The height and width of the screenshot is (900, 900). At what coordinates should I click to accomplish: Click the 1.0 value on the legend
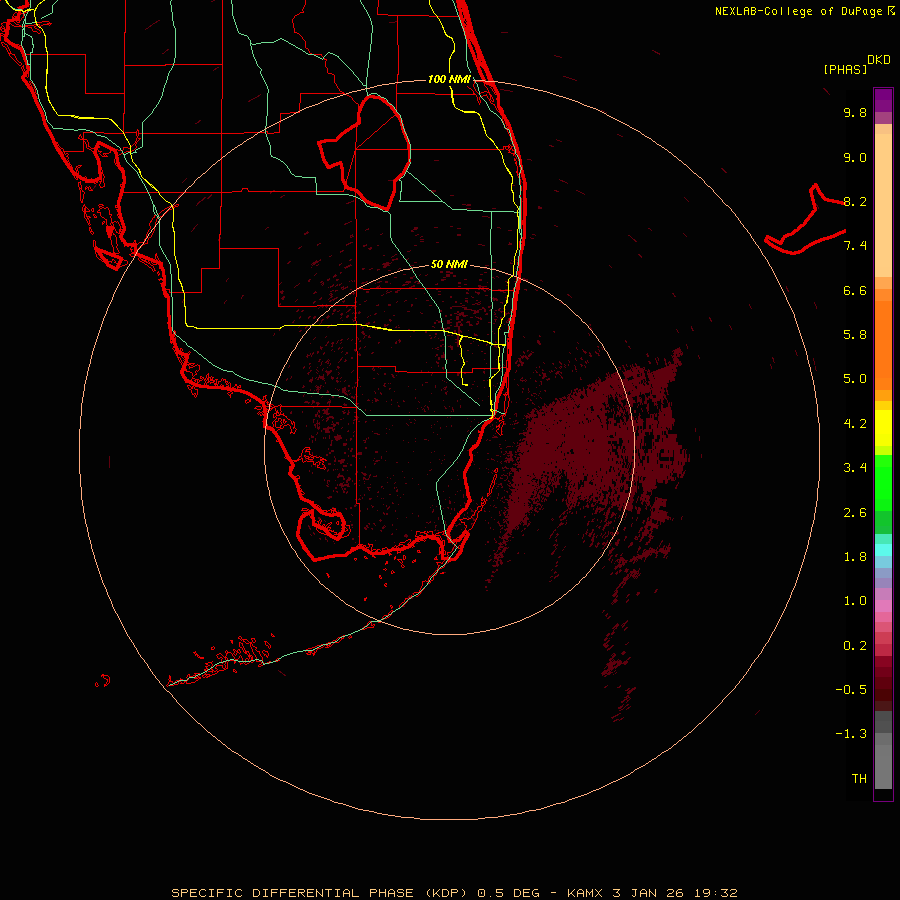tap(855, 601)
